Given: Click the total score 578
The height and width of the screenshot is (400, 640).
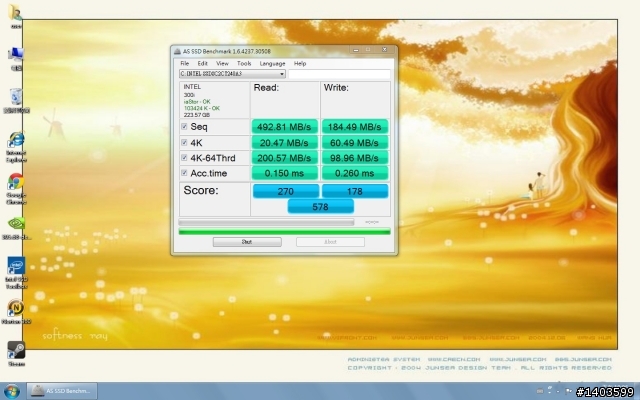Looking at the screenshot, I should [x=320, y=207].
